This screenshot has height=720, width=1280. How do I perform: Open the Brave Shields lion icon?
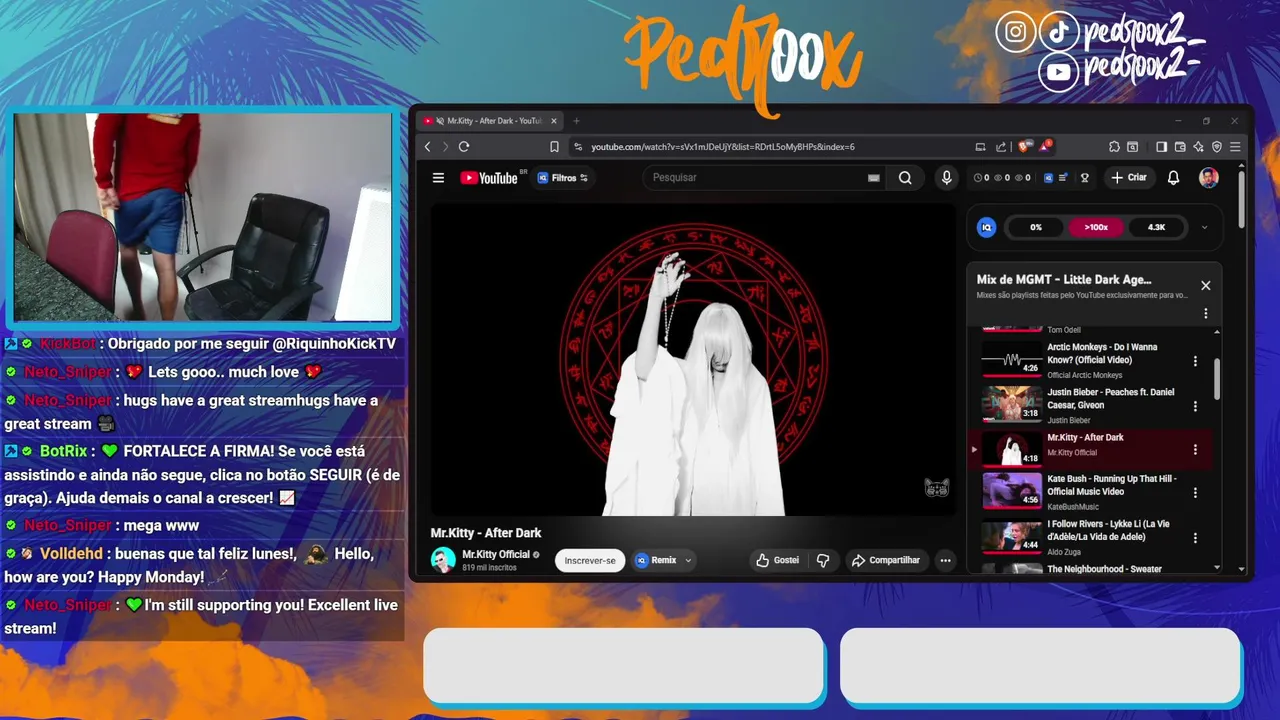[1024, 147]
